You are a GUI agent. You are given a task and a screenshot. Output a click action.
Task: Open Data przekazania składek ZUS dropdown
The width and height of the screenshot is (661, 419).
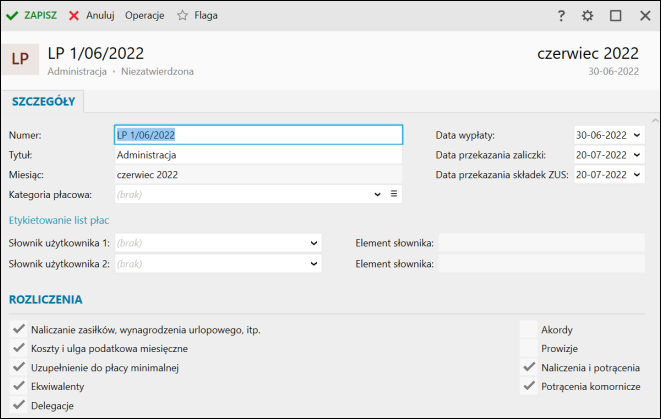point(638,174)
